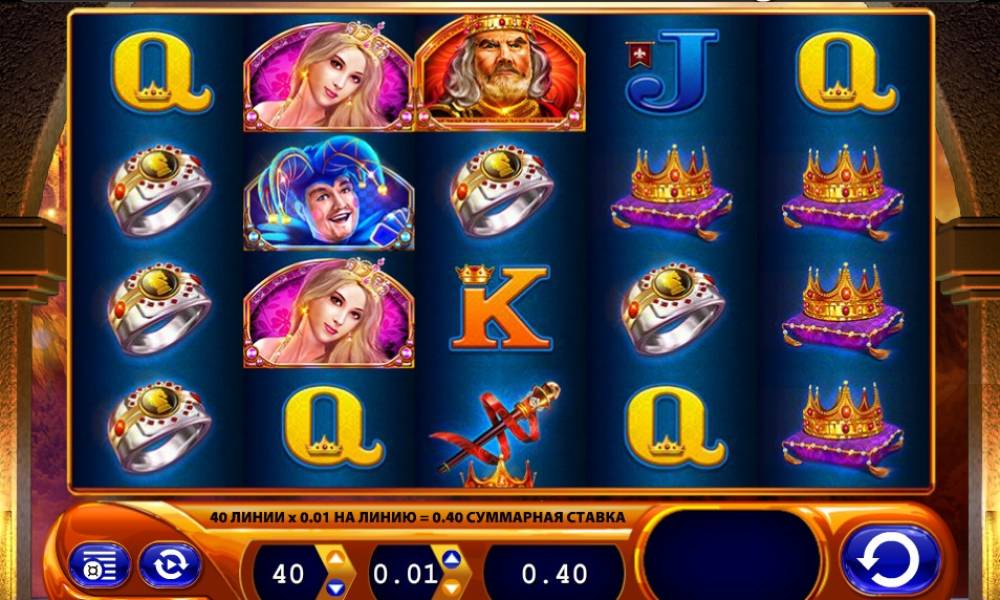This screenshot has height=600, width=1000.
Task: Toggle the autoplay circular arrows button
Action: click(x=170, y=564)
